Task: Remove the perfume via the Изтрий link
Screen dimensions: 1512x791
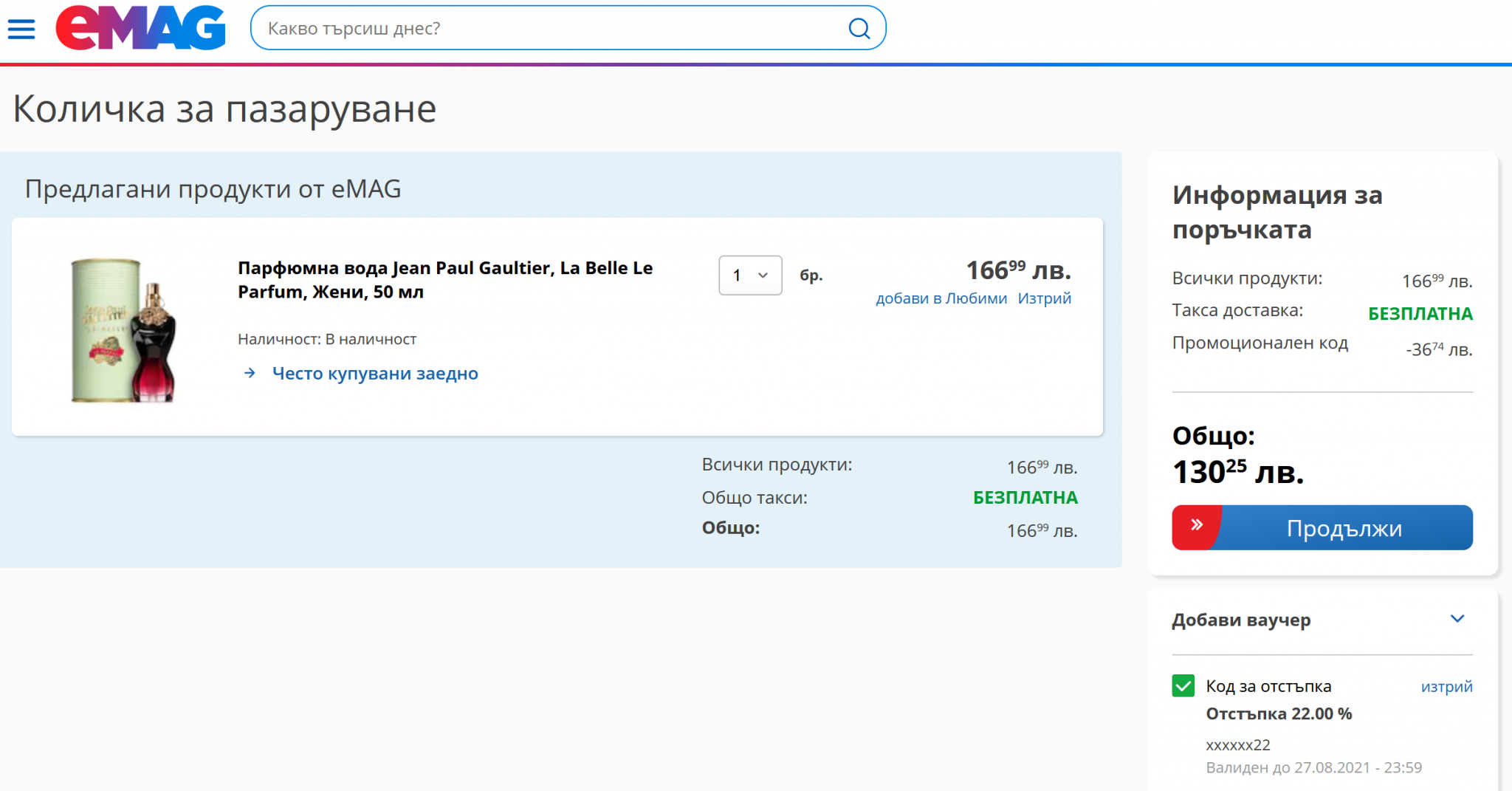Action: pos(1044,298)
